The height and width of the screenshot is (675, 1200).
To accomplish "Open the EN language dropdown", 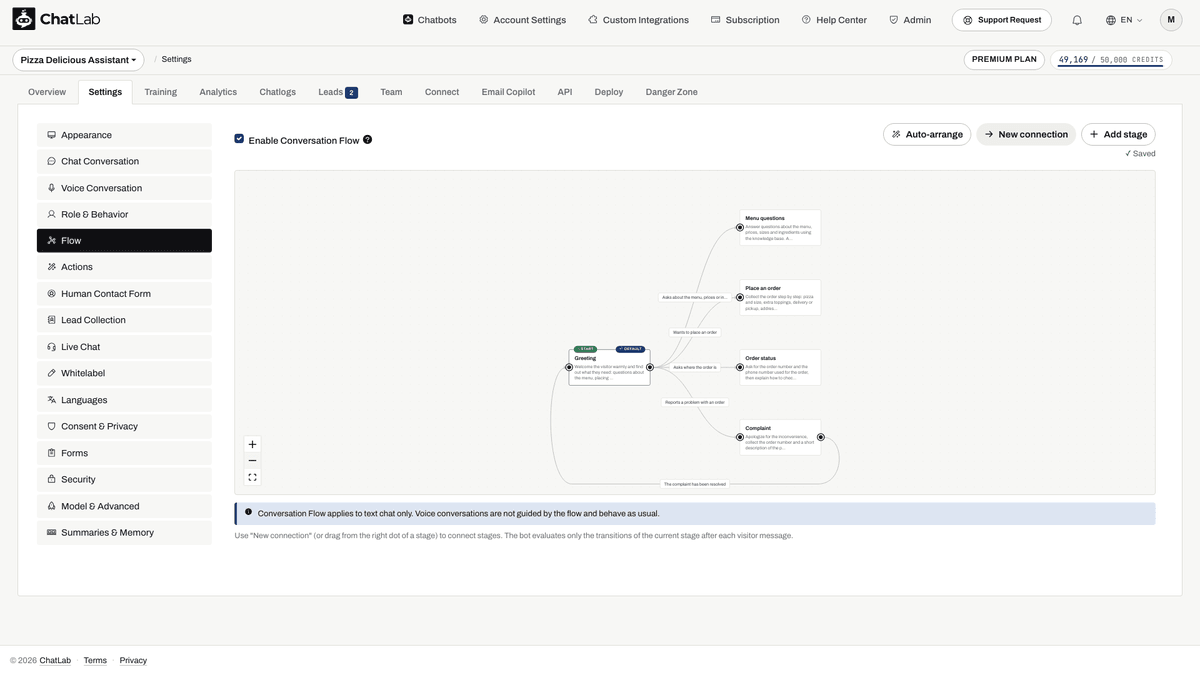I will 1124,20.
